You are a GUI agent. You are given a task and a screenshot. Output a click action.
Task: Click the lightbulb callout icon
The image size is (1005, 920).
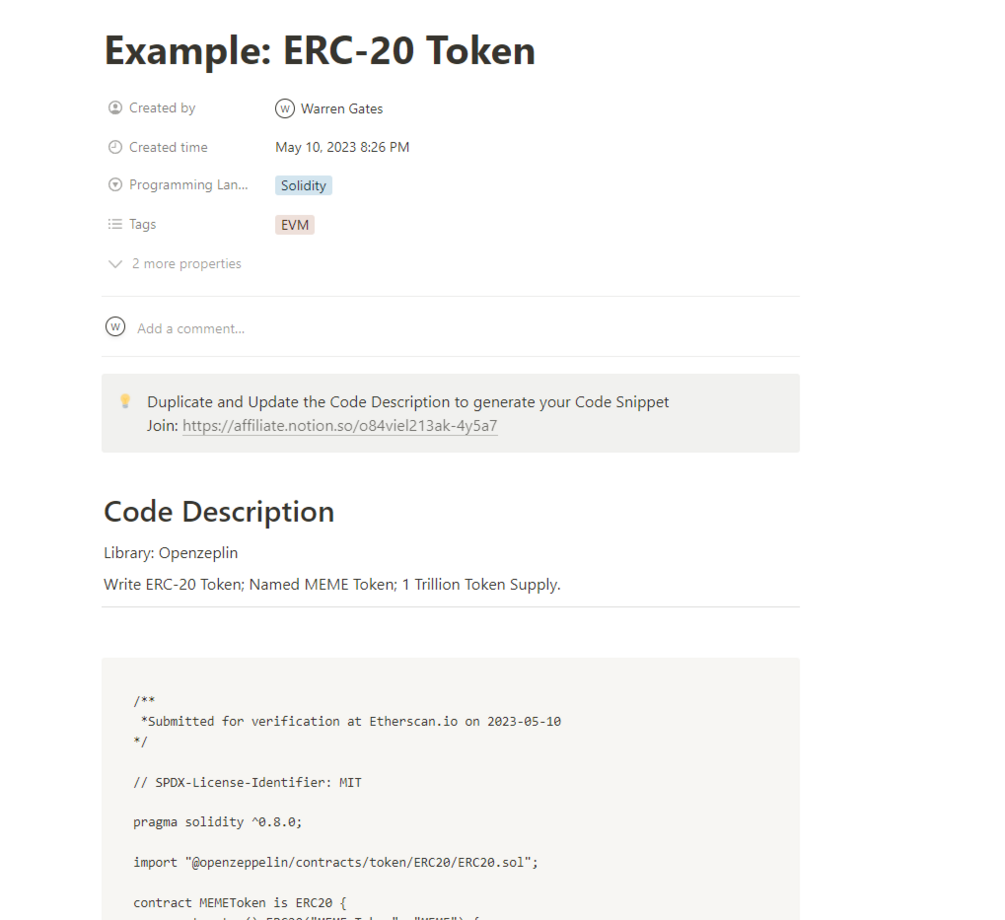[126, 401]
